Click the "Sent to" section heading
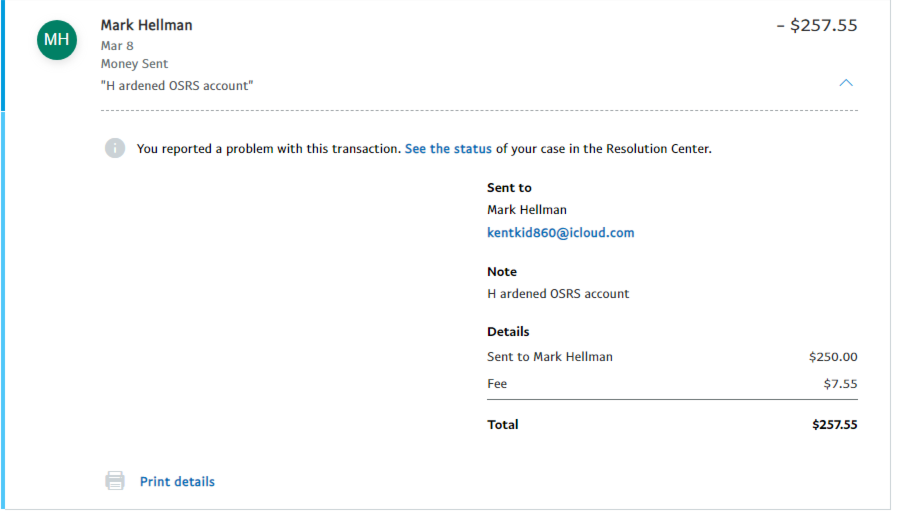Image resolution: width=913 pixels, height=525 pixels. coord(509,188)
